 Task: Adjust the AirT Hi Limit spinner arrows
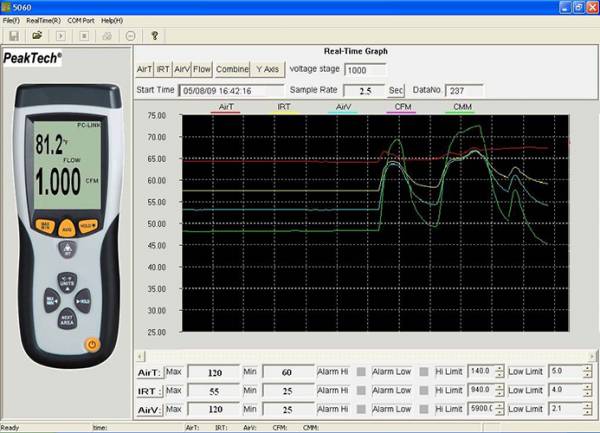click(x=499, y=371)
